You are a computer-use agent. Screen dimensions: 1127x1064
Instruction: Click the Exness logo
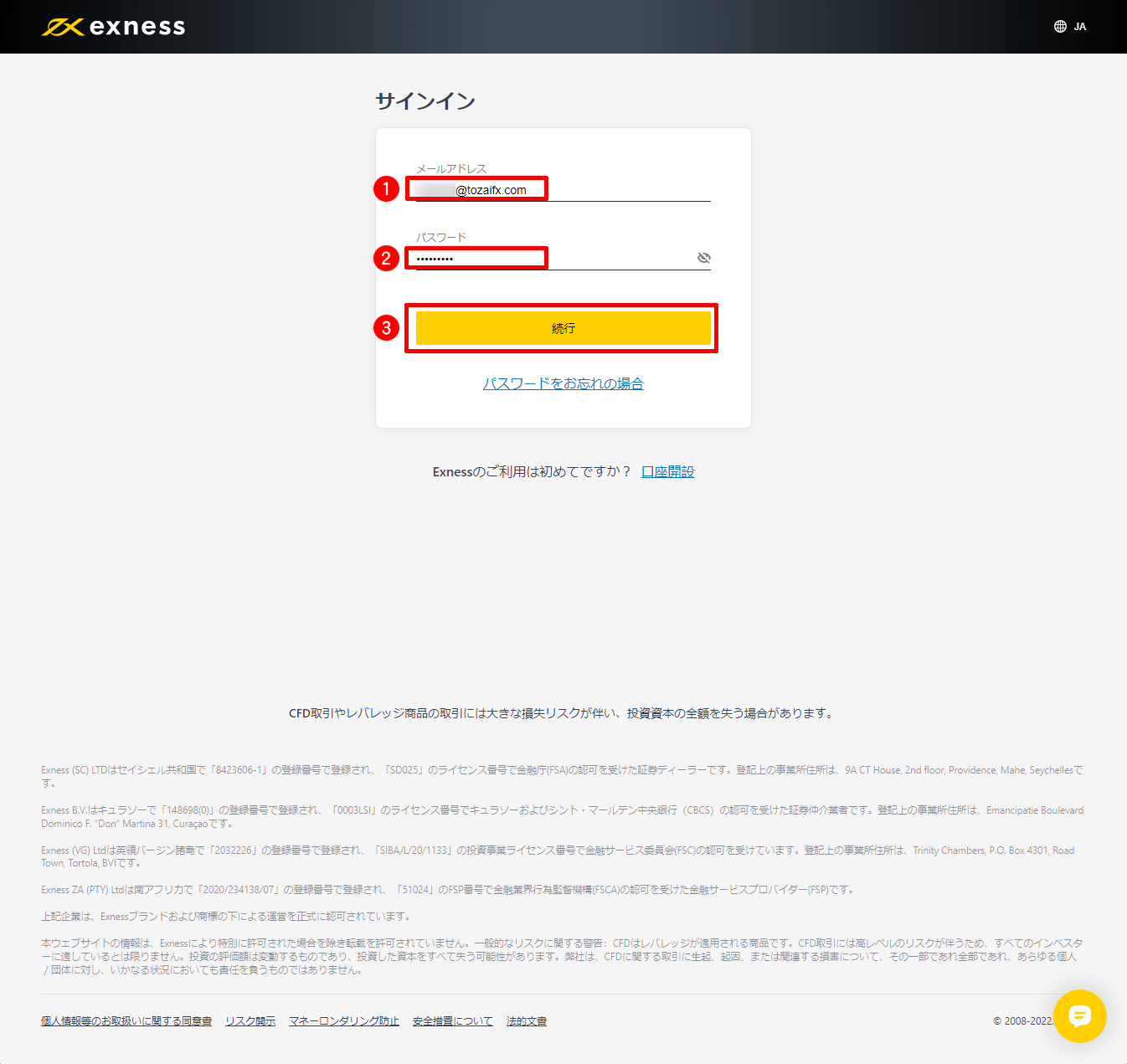[x=112, y=26]
